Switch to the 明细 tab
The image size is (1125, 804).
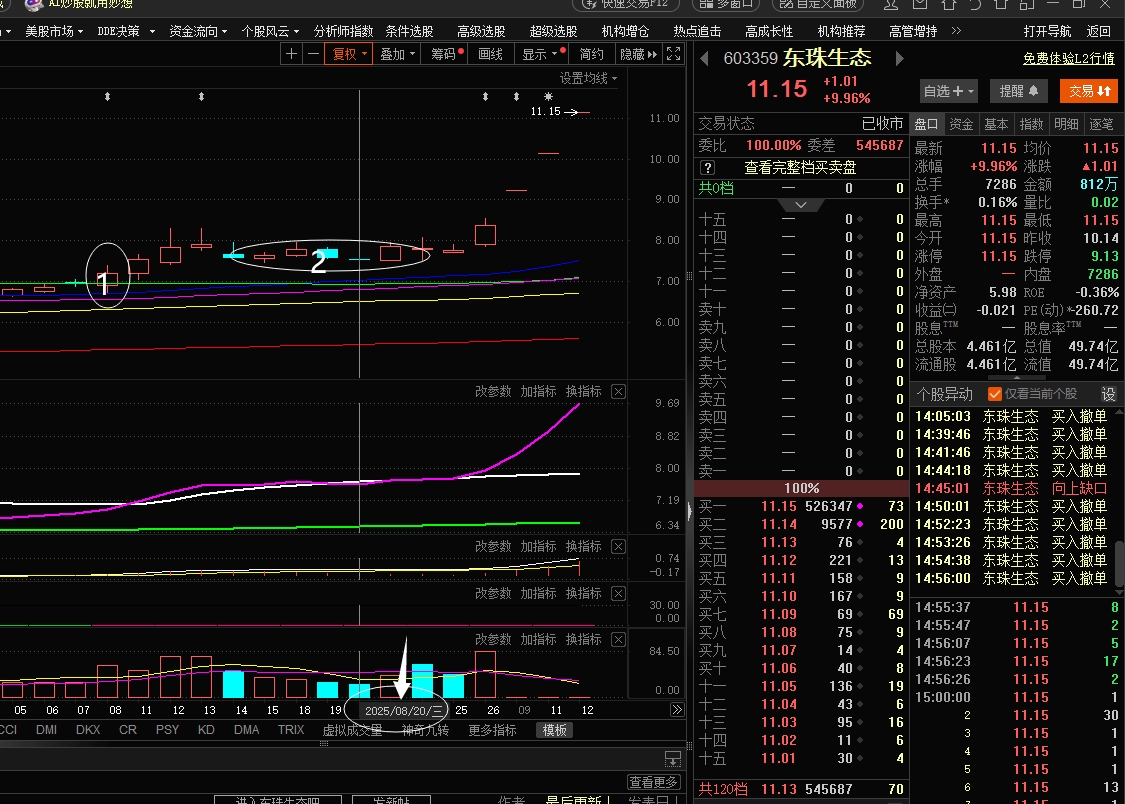pyautogui.click(x=1066, y=124)
